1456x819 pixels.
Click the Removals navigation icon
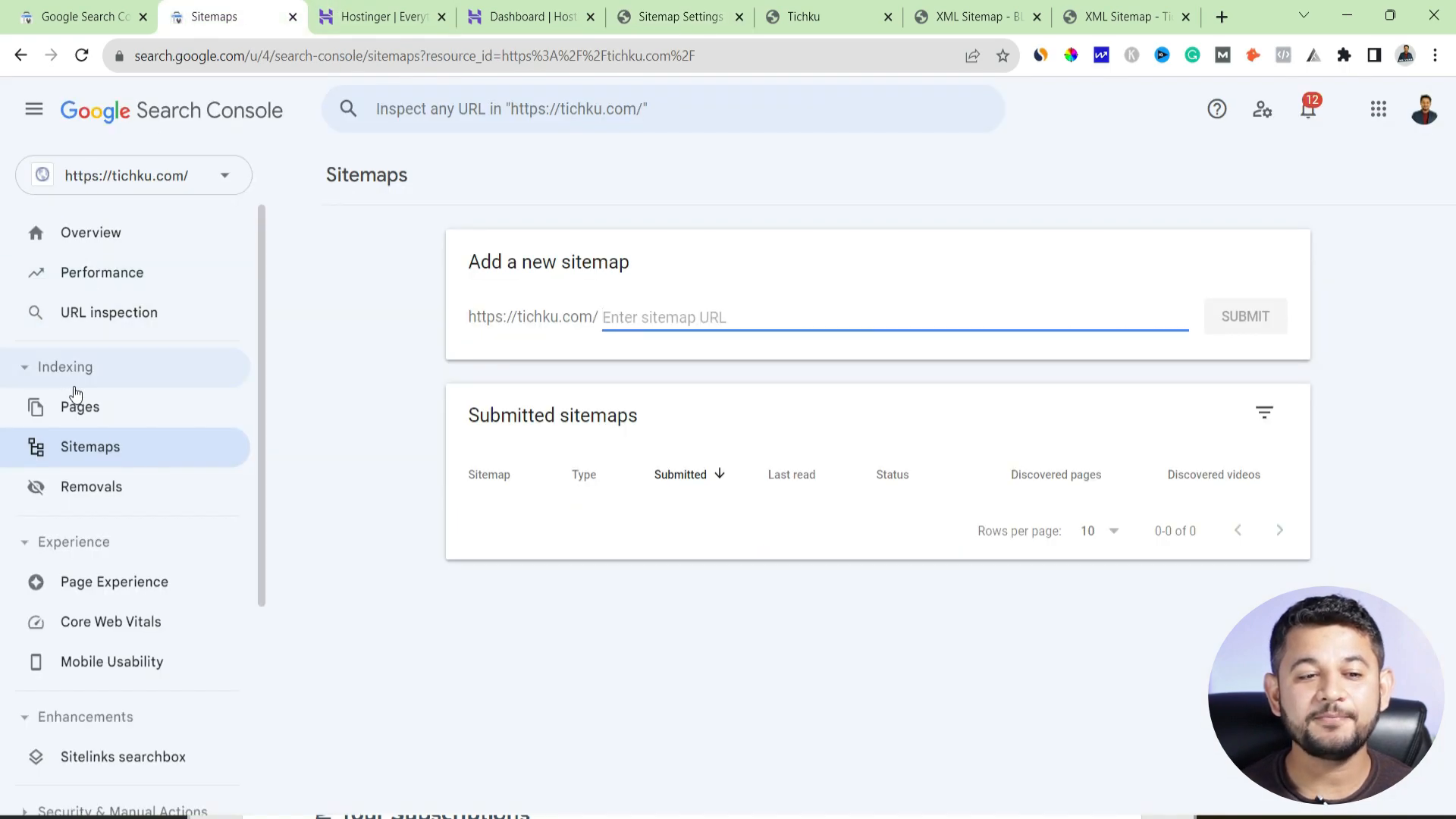(x=35, y=486)
